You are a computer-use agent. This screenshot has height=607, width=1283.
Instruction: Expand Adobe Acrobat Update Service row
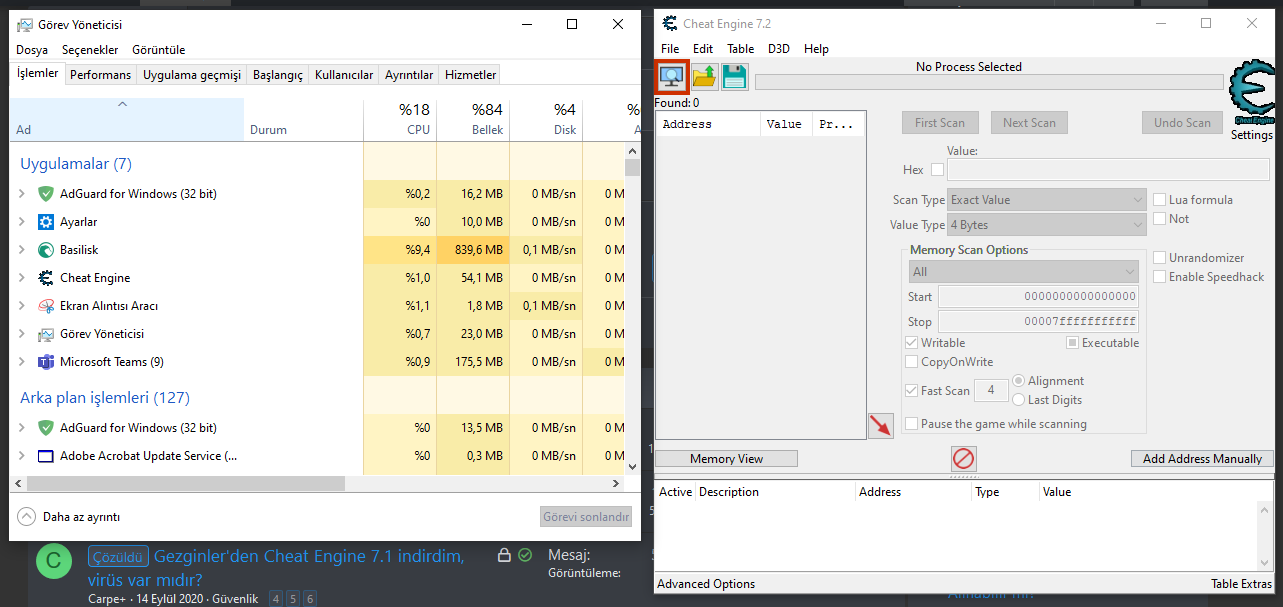(x=22, y=456)
